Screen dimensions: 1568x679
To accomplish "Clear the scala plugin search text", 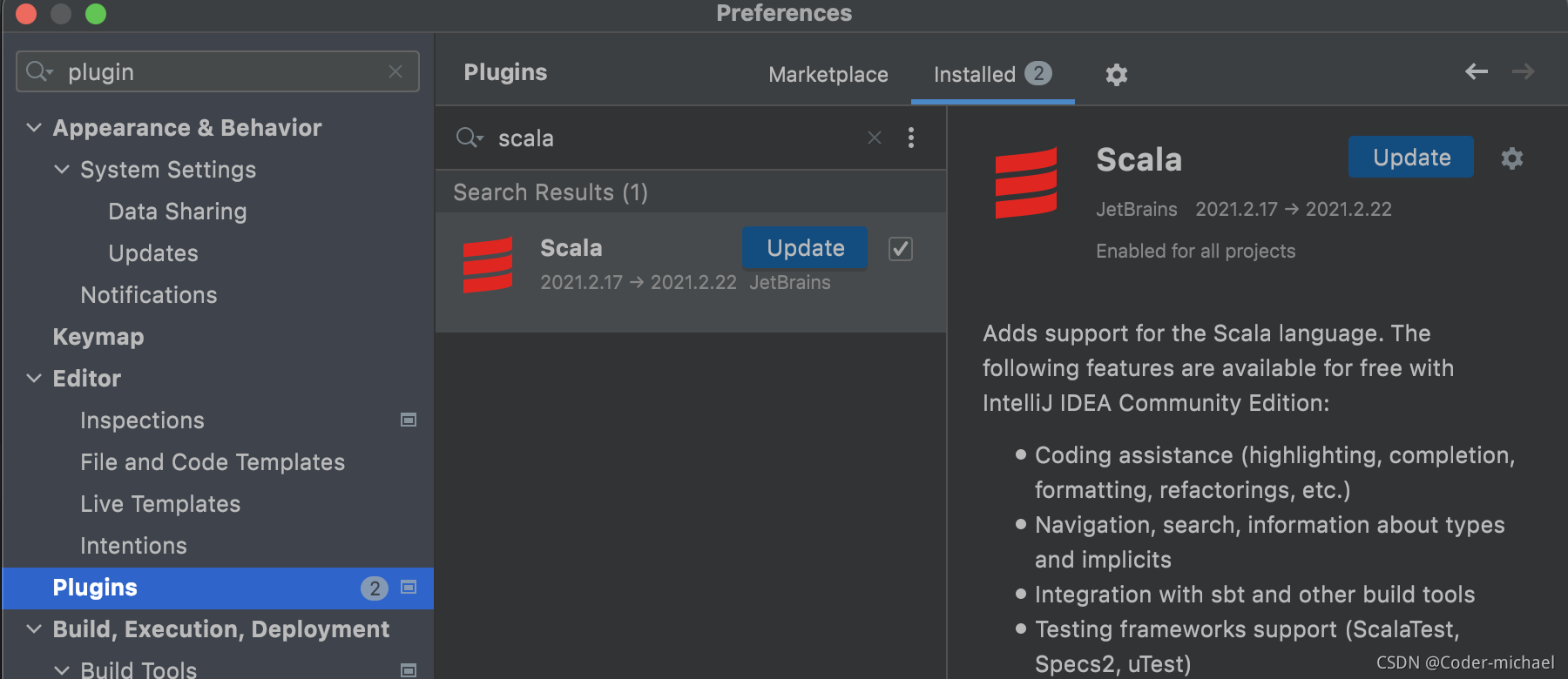I will click(x=875, y=138).
